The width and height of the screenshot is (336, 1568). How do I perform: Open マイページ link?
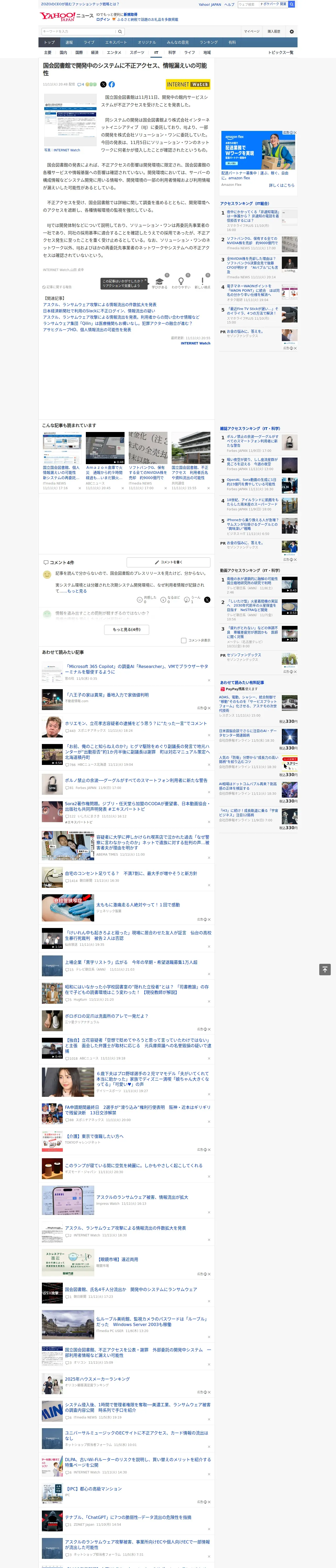click(x=252, y=32)
